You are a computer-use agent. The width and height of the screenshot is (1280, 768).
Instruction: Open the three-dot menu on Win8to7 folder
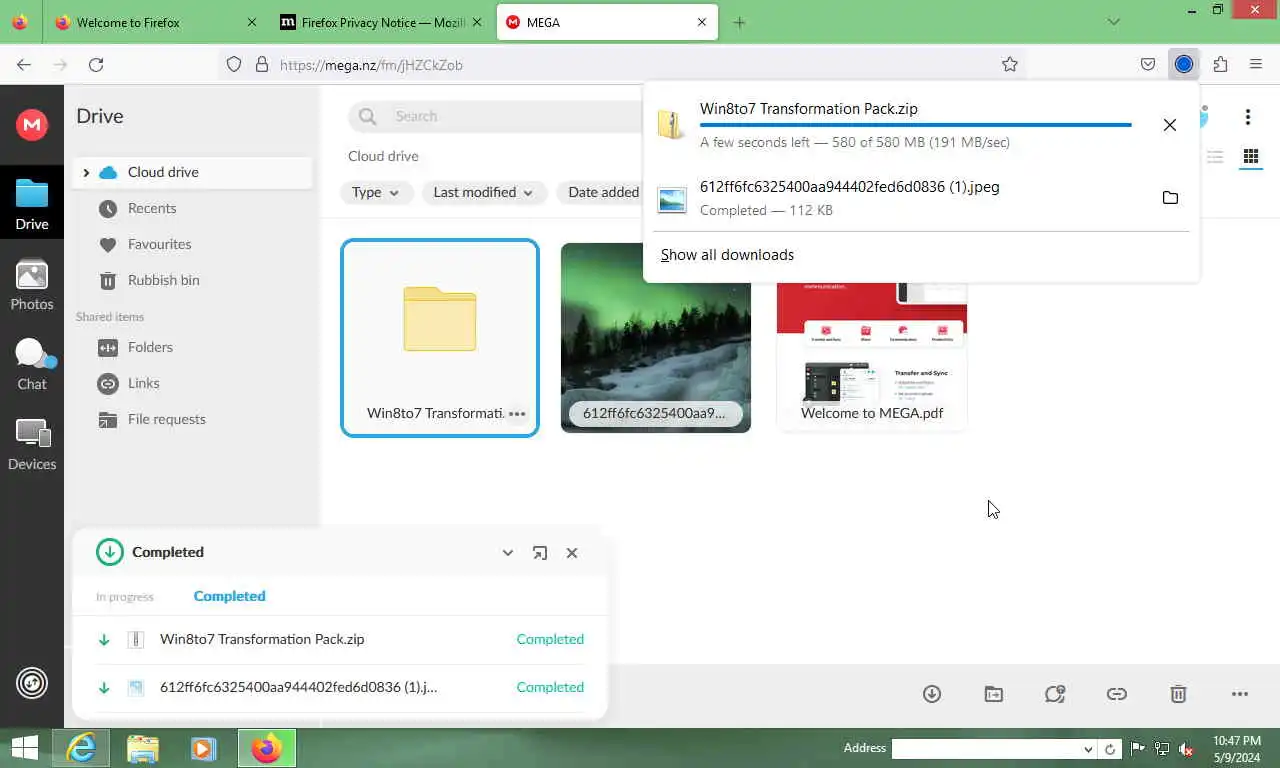[x=517, y=413]
